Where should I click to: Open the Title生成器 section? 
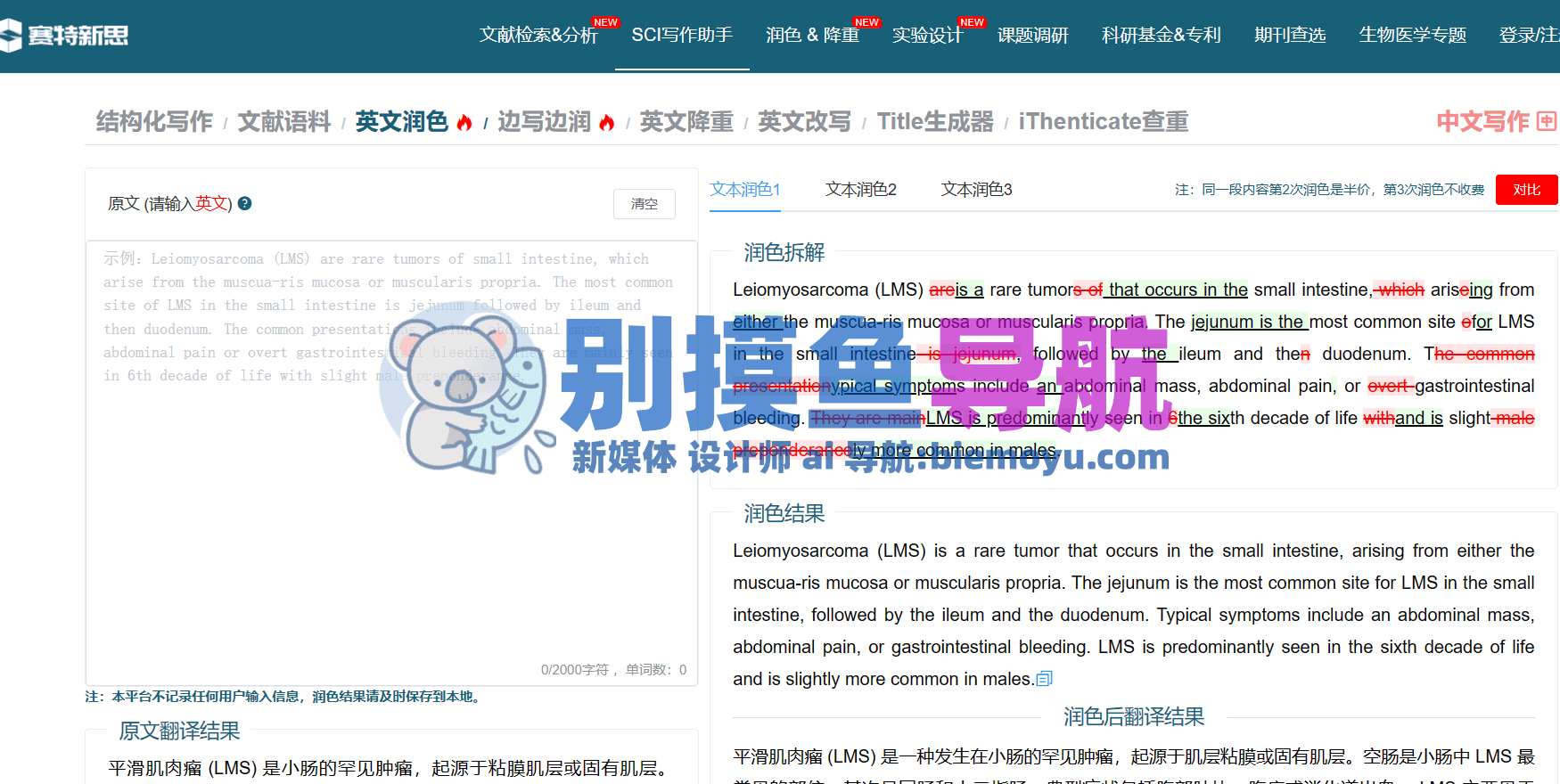coord(935,121)
